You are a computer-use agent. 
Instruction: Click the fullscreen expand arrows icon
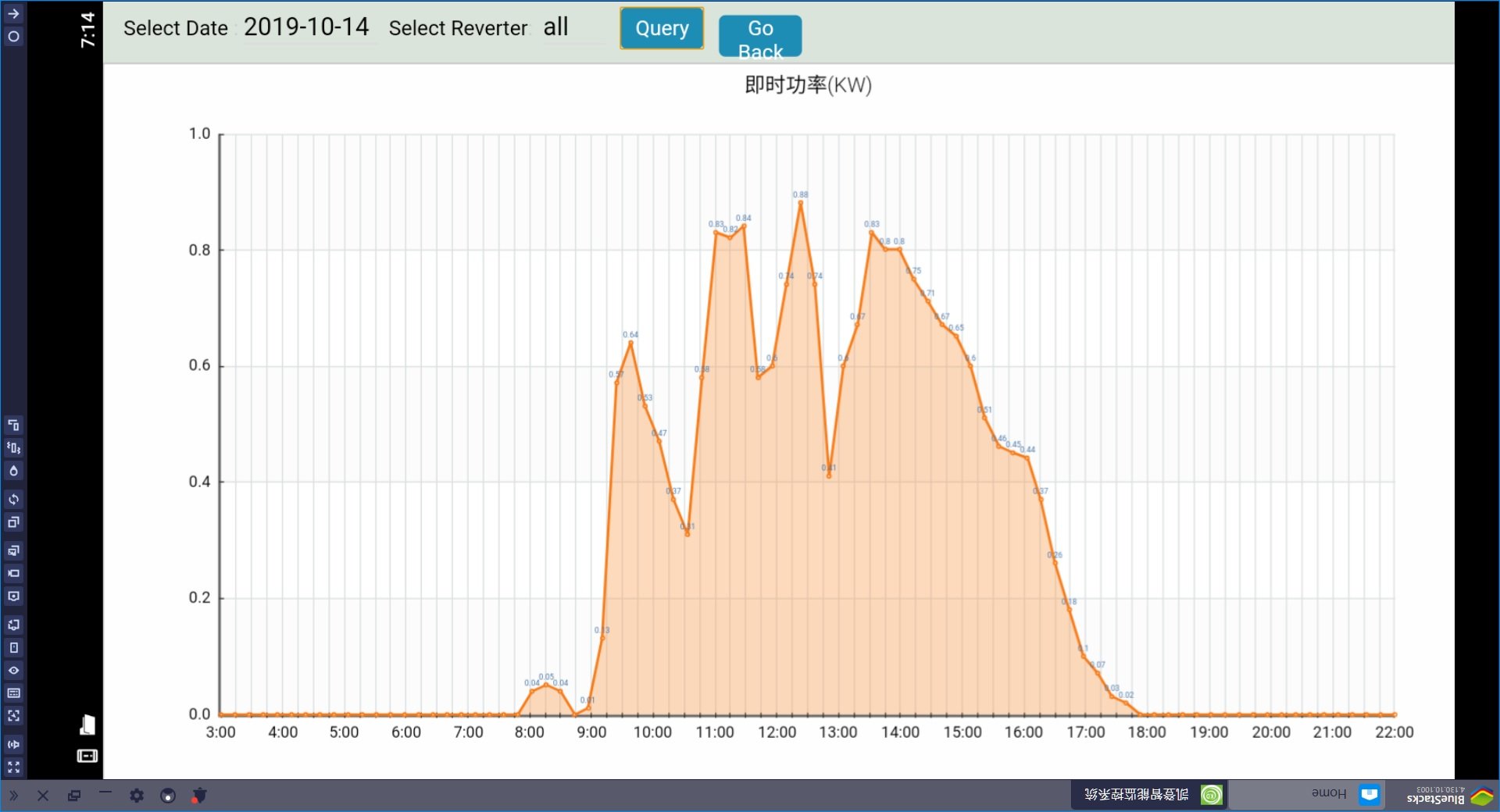13,767
